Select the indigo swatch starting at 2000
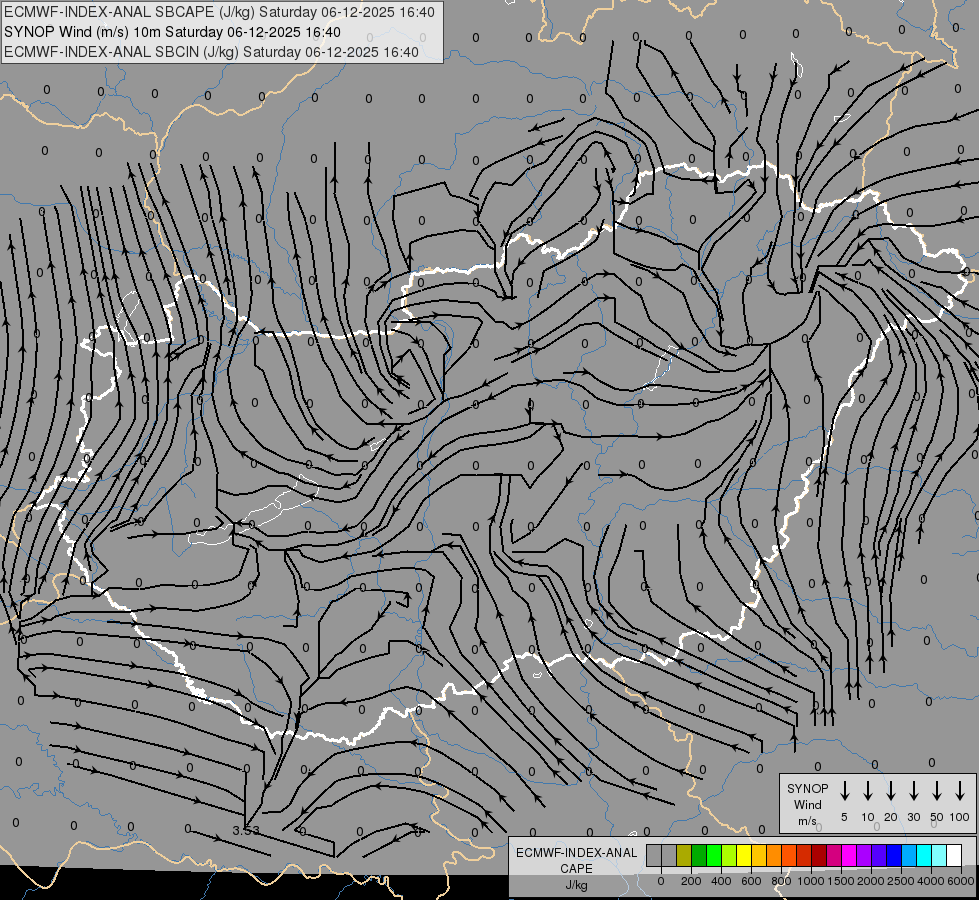Screen dimensions: 979x900 (x=880, y=855)
